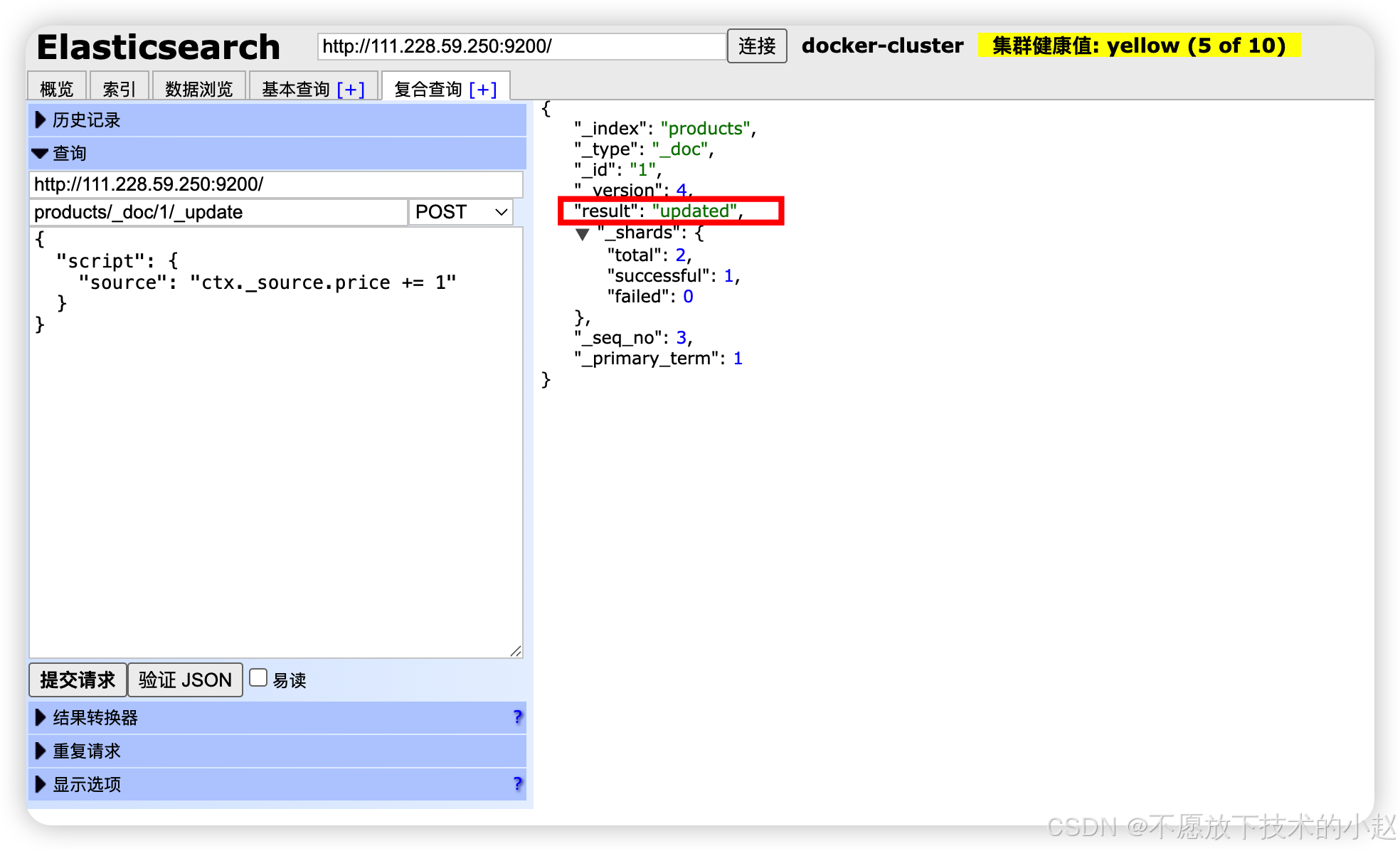Open the 数据浏览 data browse tab
Image resolution: width=1400 pixels, height=851 pixels.
tap(198, 89)
